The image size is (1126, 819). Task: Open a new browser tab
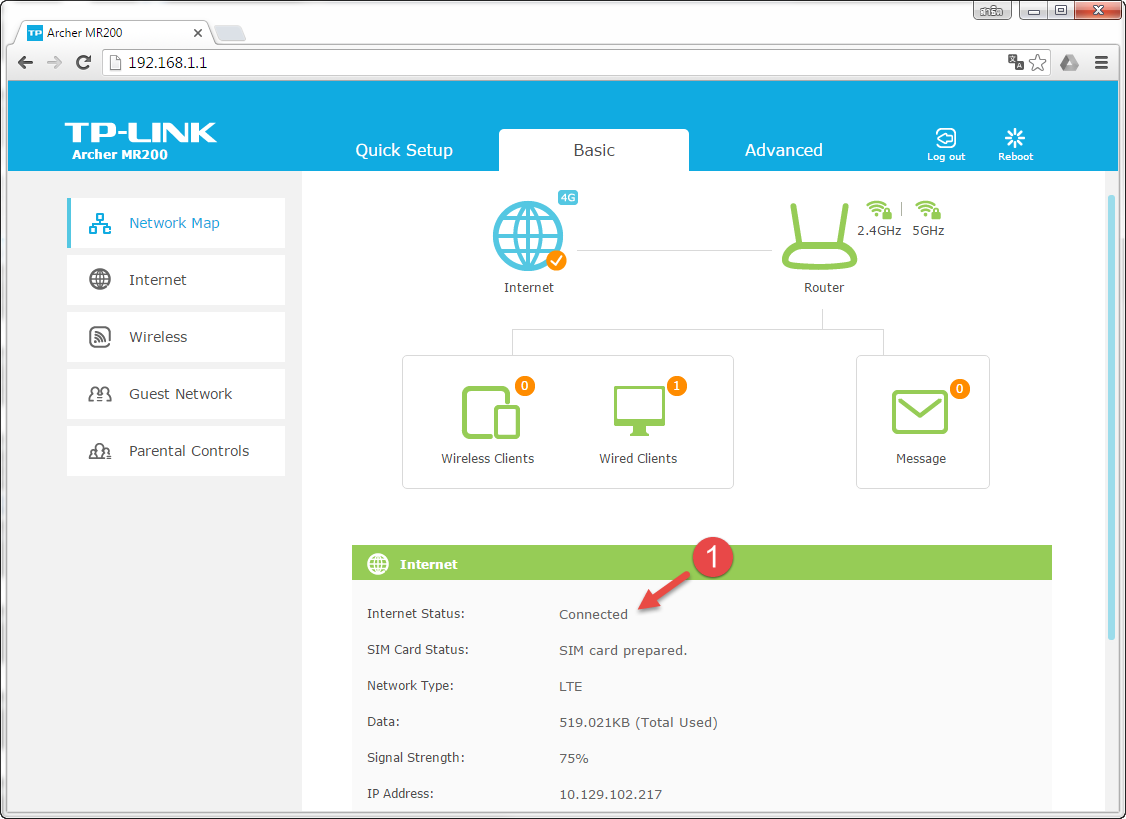(230, 33)
